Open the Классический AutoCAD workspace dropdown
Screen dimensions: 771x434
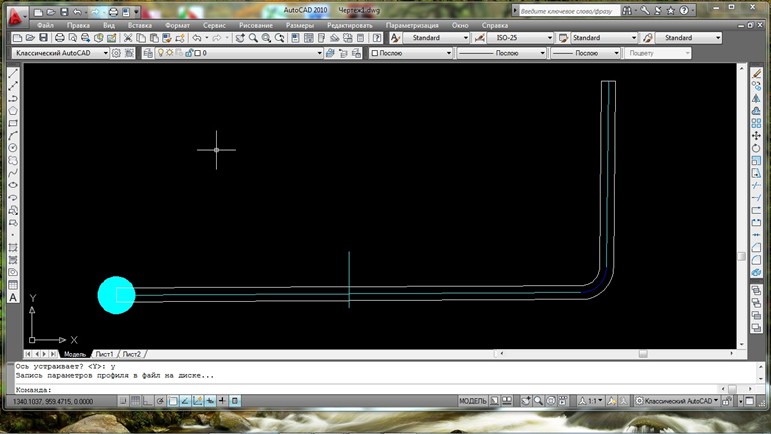[x=60, y=53]
